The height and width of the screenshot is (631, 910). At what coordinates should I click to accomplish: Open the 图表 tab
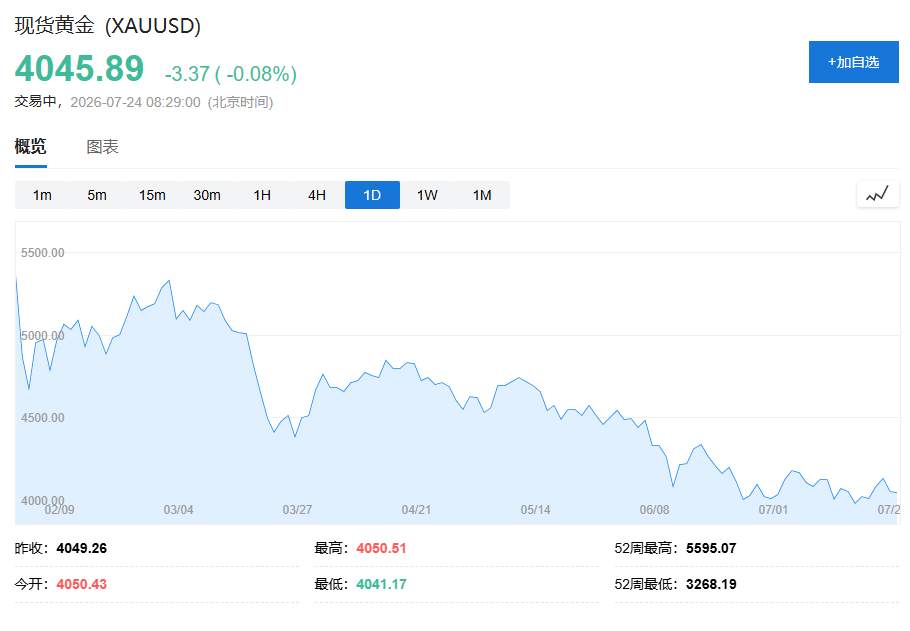point(102,146)
